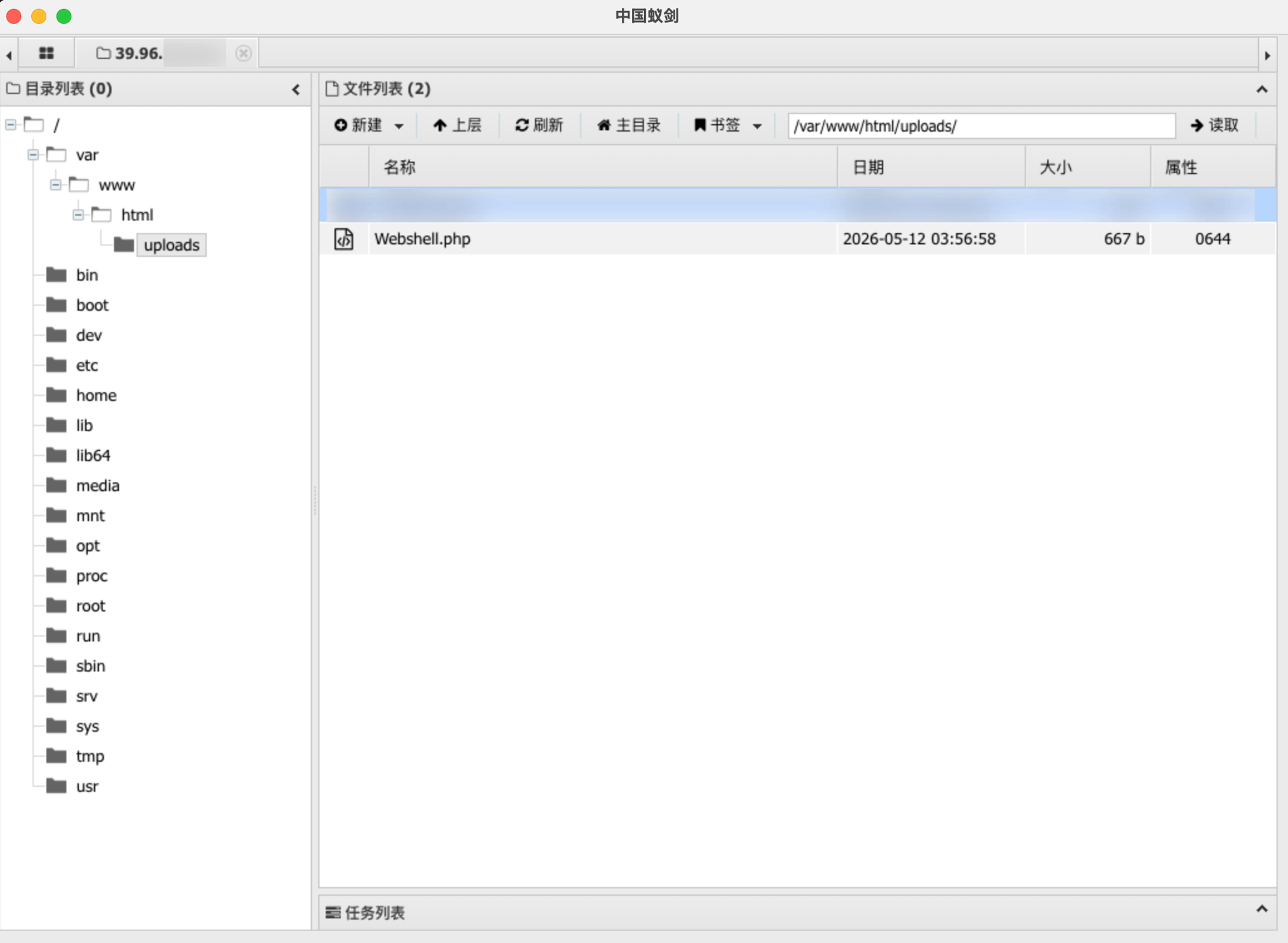Sort by the 名称 column header
The height and width of the screenshot is (943, 1288).
point(603,168)
